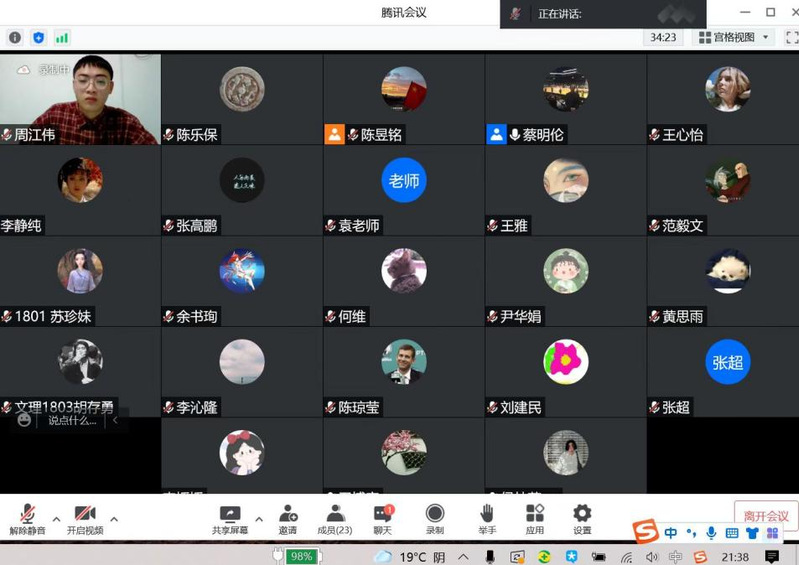Viewport: 799px width, 565px height.
Task: Click the 解除静音 unmute microphone icon
Action: (27, 514)
